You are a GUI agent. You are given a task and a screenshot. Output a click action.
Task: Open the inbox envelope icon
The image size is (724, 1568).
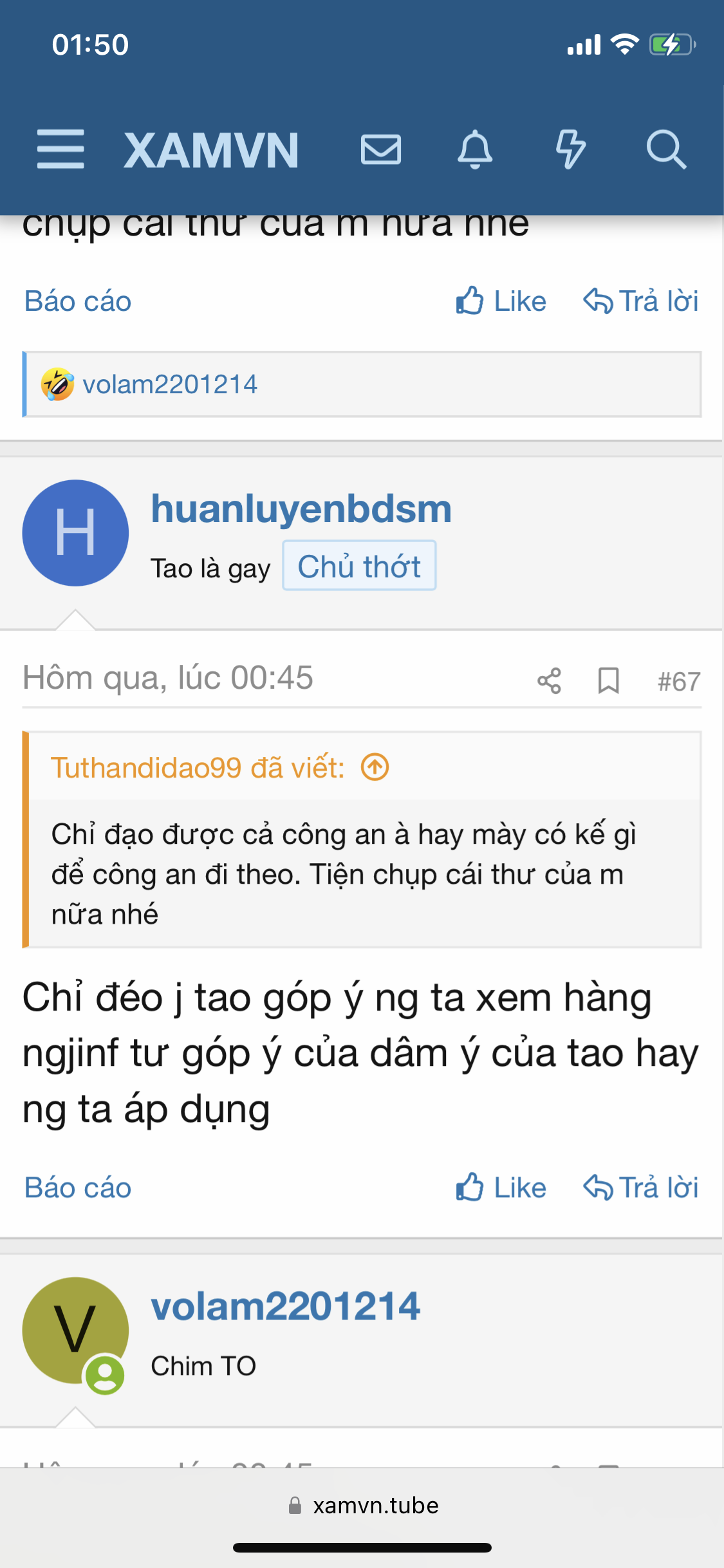(381, 149)
